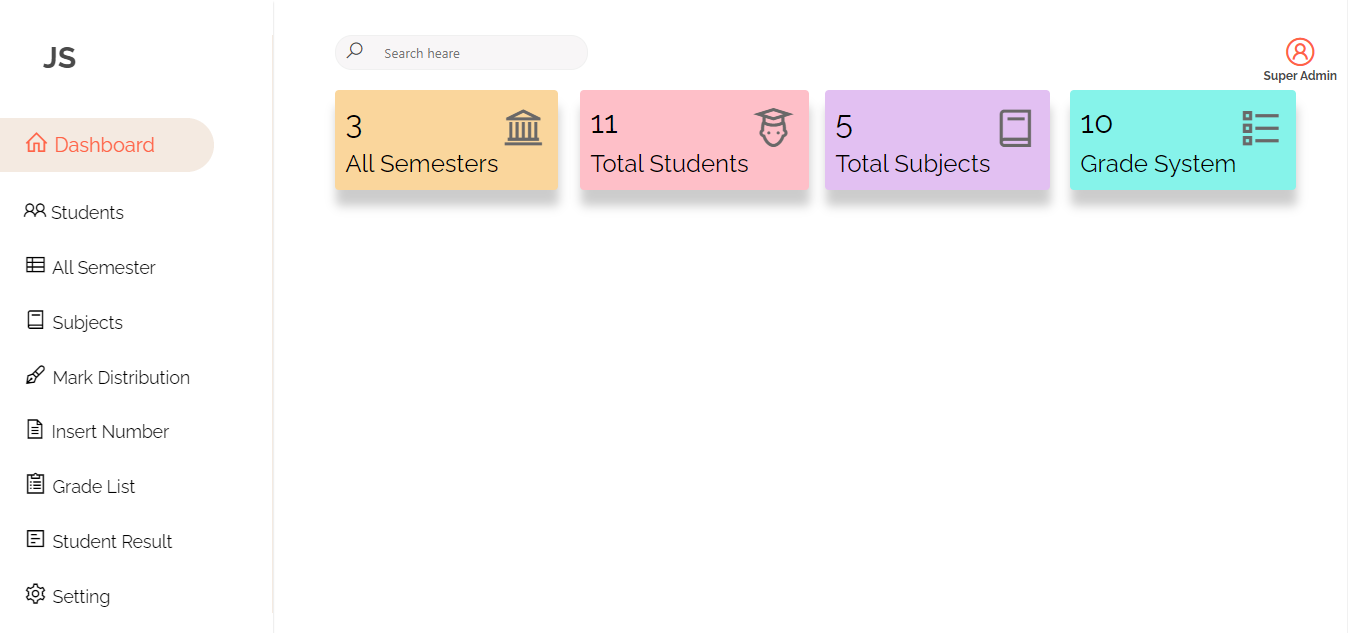Click the Super Admin profile icon

1299,52
